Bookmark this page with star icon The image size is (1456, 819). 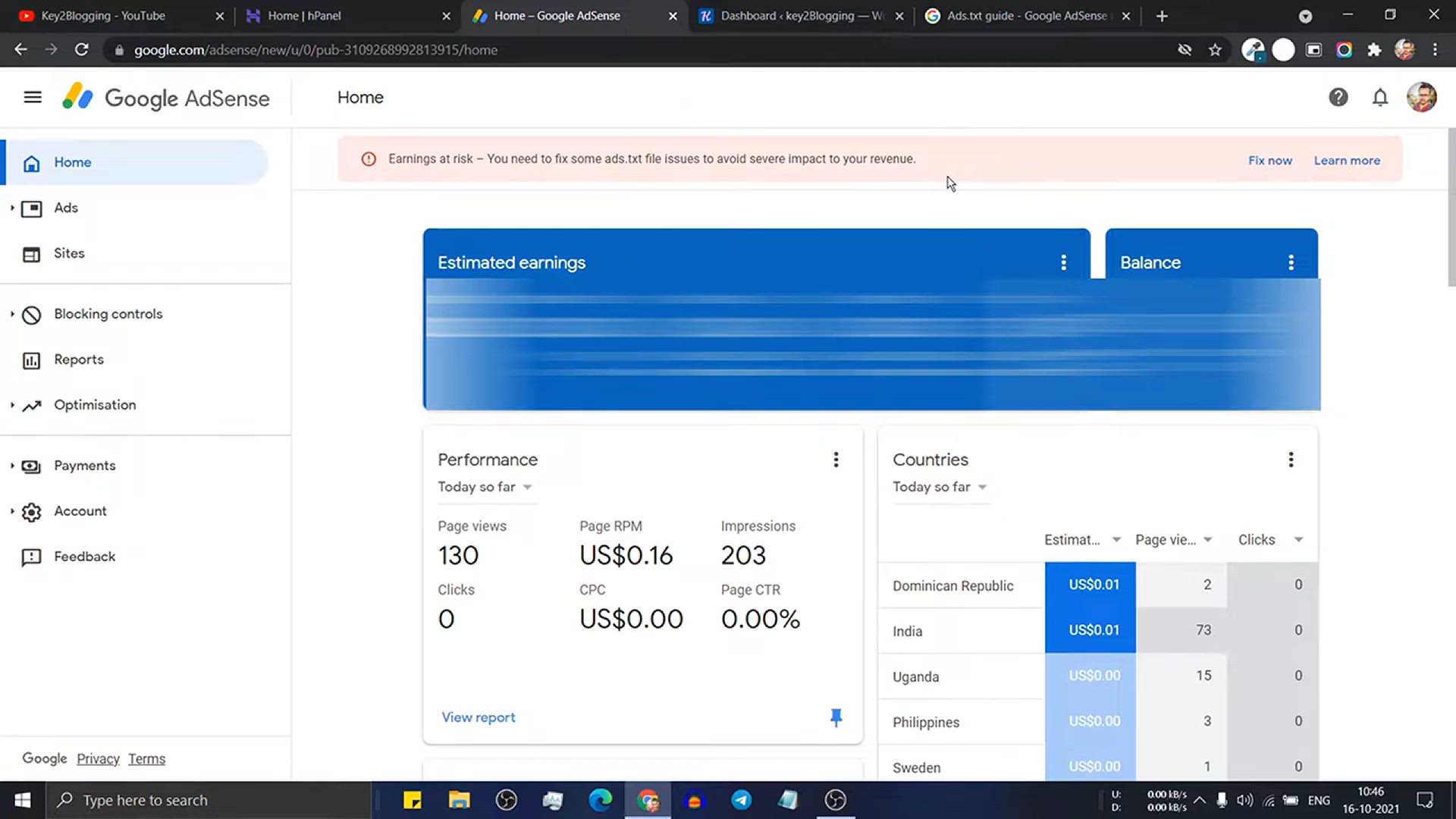coord(1215,50)
